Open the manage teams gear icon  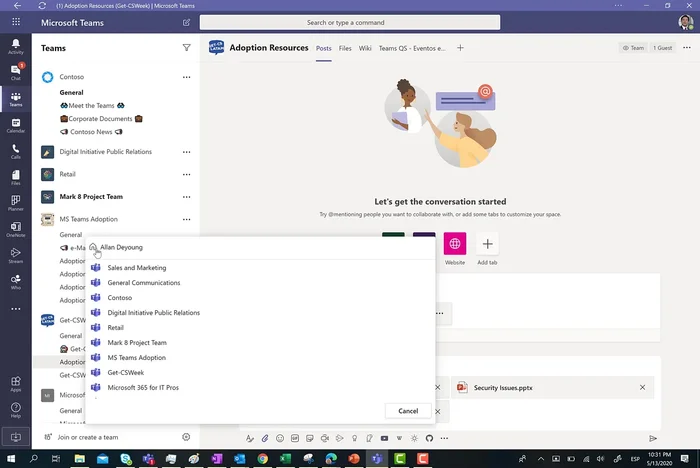[186, 437]
